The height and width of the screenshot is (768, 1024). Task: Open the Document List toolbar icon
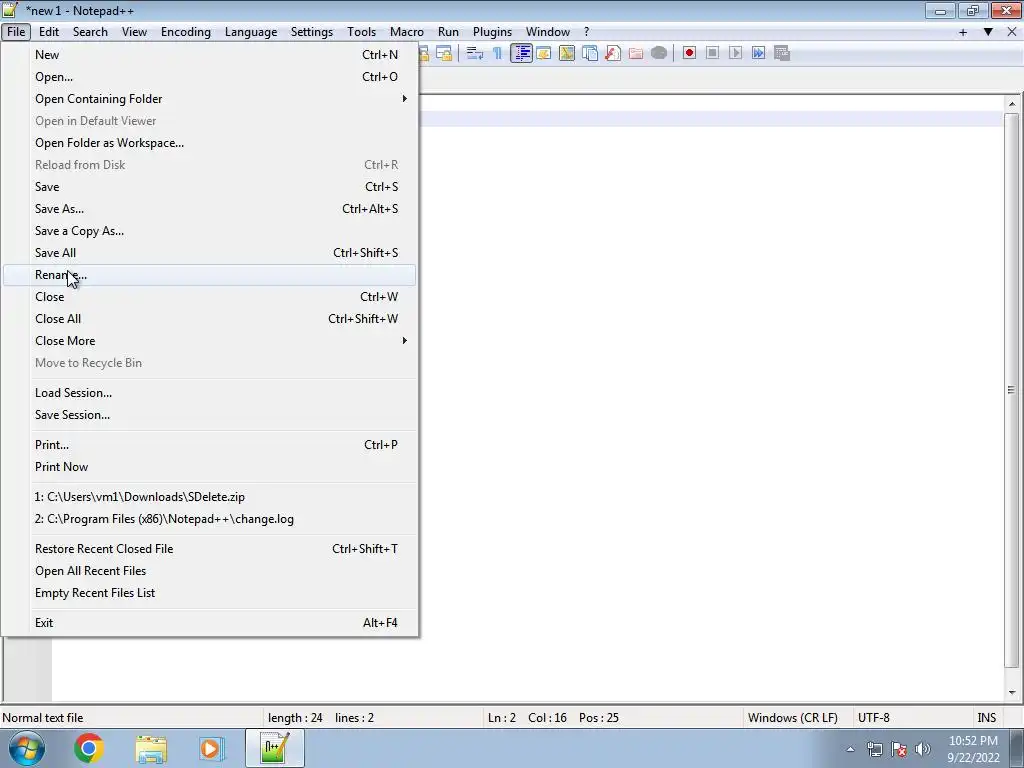[x=590, y=54]
